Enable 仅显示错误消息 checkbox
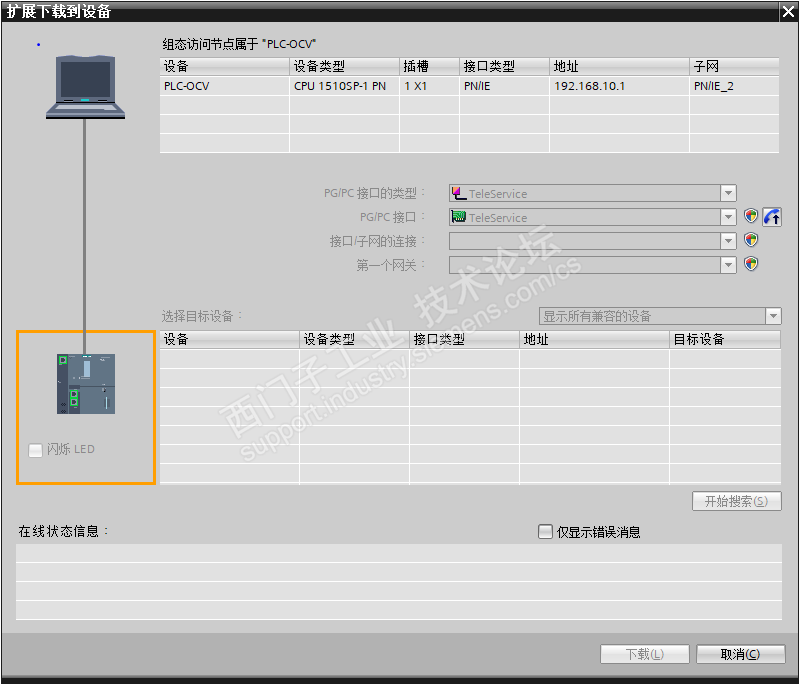Viewport: 800px width, 685px height. pyautogui.click(x=545, y=531)
